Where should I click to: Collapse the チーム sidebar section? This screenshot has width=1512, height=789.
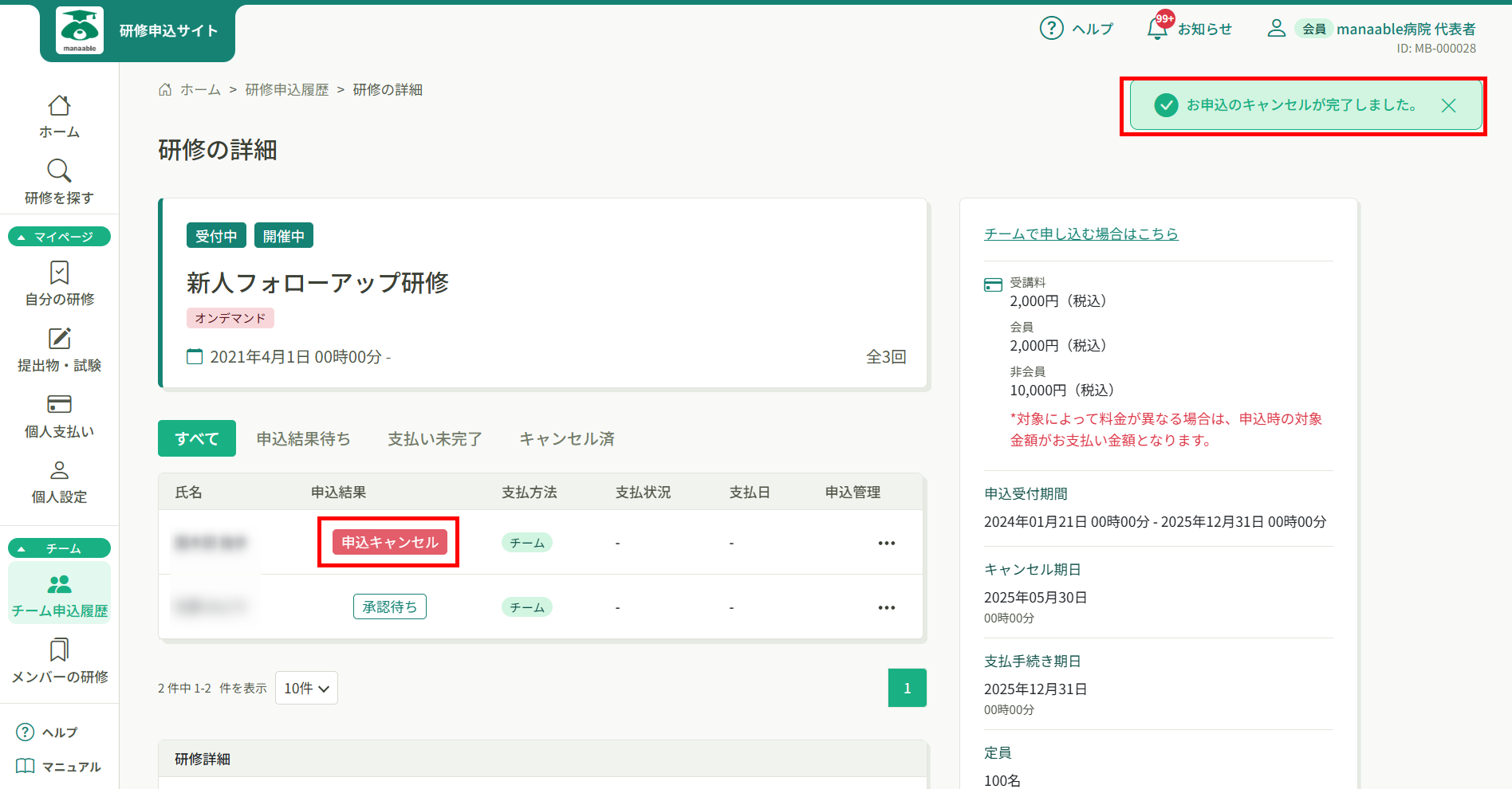tap(59, 548)
